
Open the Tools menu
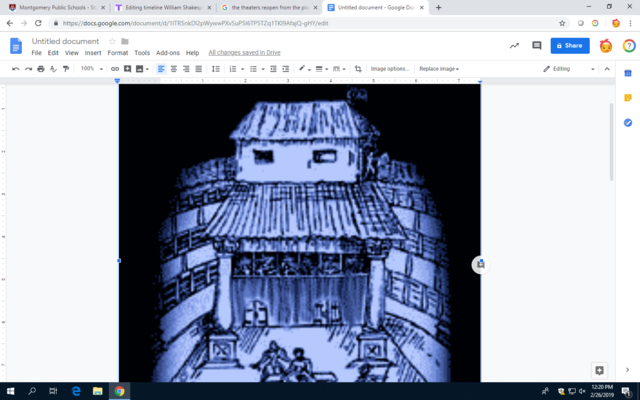point(142,53)
